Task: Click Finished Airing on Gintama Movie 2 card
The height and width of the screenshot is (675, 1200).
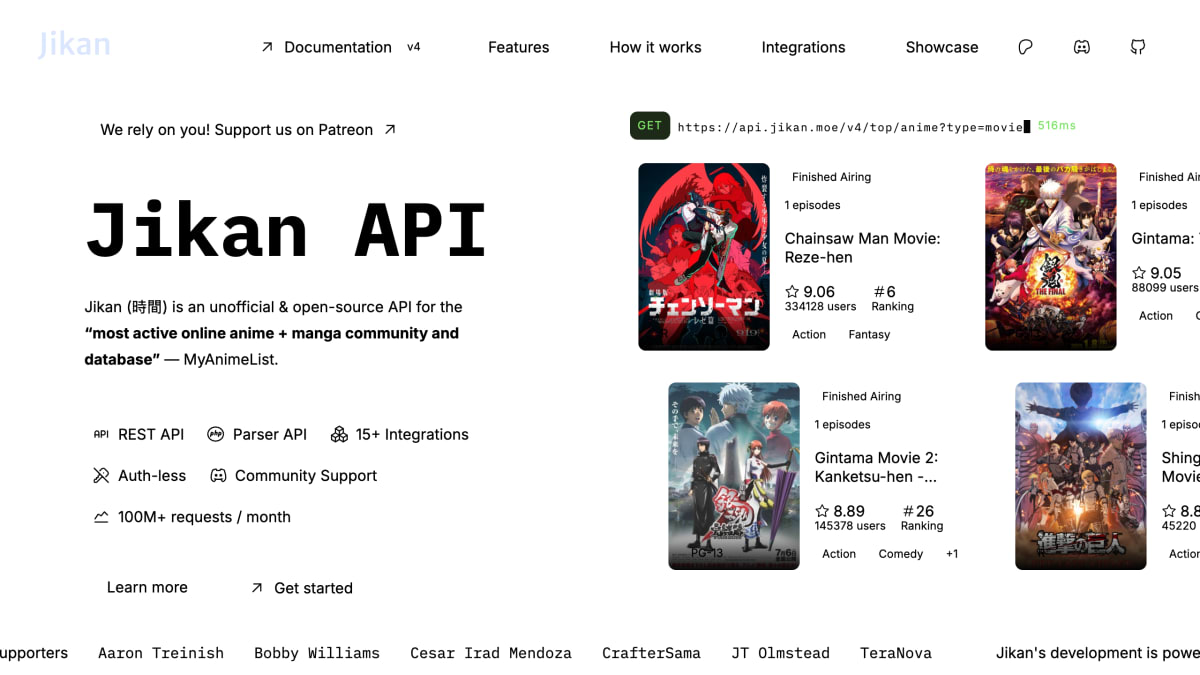Action: [x=862, y=397]
